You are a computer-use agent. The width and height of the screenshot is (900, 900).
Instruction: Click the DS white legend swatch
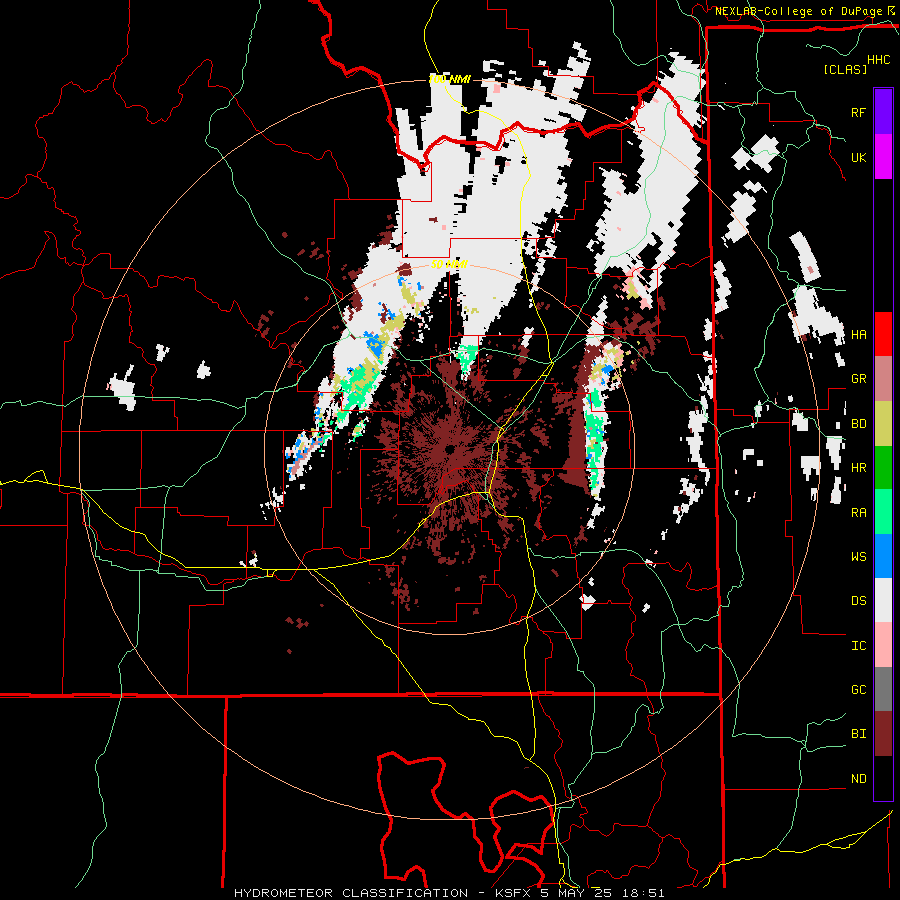[x=883, y=600]
